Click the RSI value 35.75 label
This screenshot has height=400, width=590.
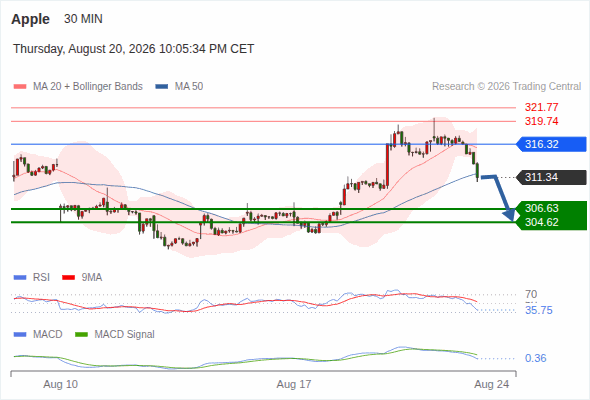click(539, 310)
